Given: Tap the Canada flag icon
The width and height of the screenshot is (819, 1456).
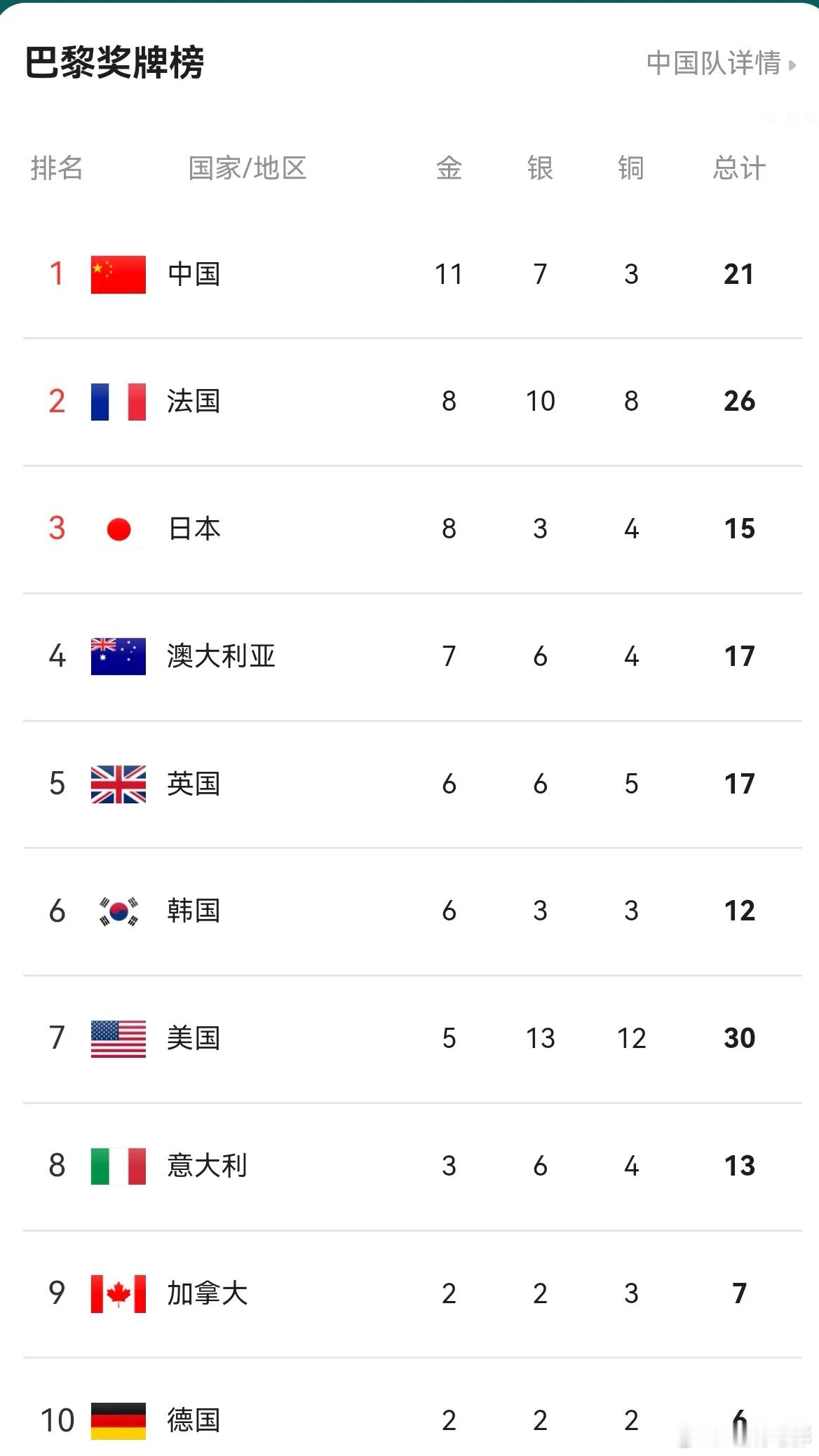Looking at the screenshot, I should (119, 1293).
